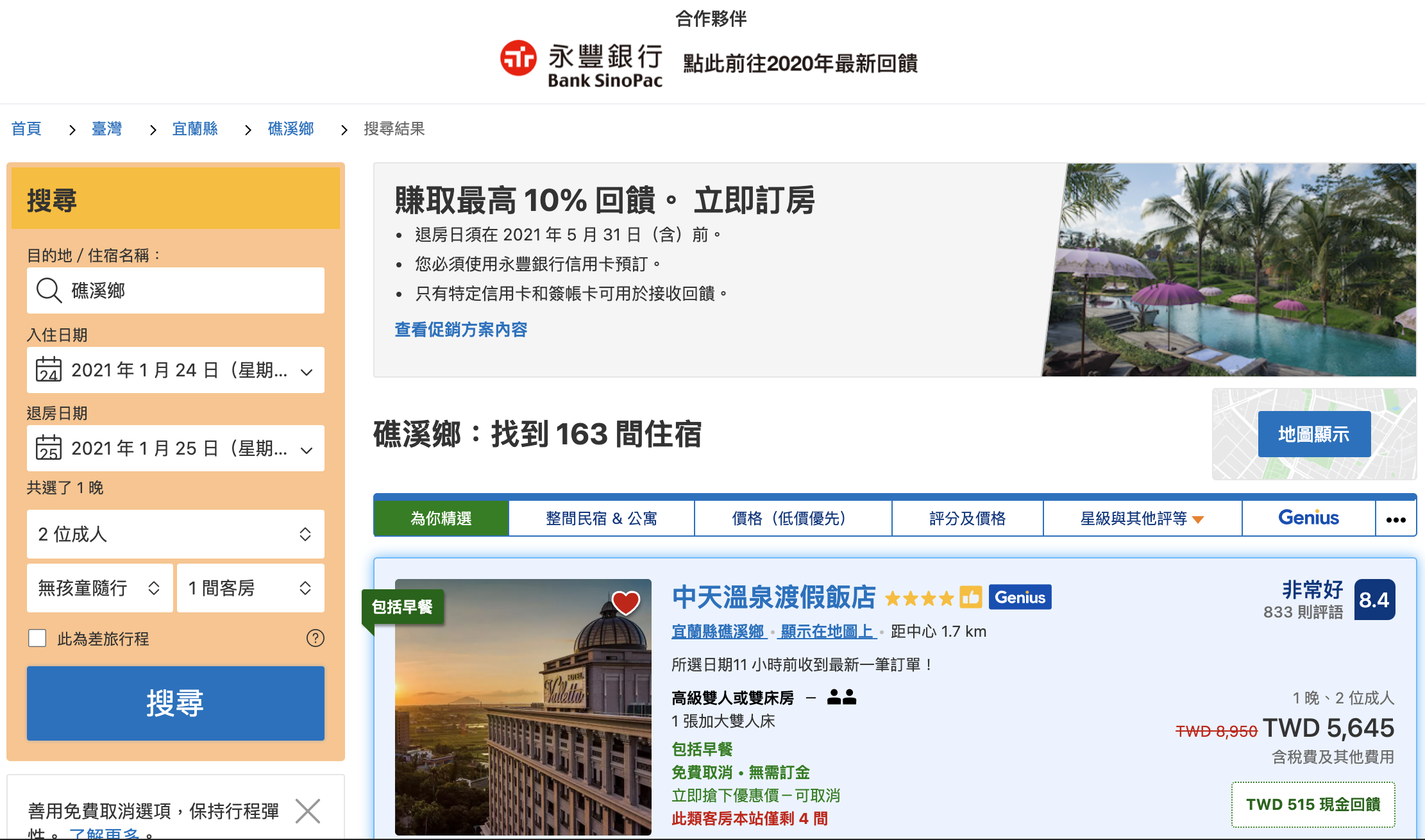The height and width of the screenshot is (840, 1425).
Task: Click the thumbs-up preferred partner icon
Action: 971,598
